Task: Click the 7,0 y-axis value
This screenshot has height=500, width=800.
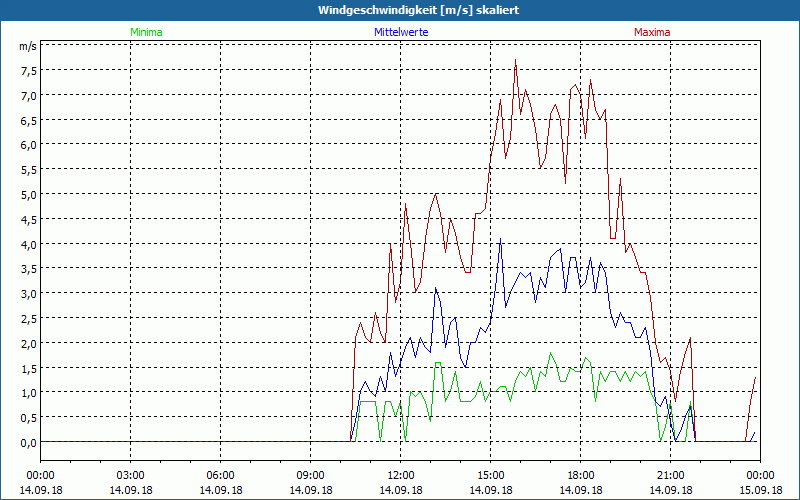Action: pos(29,96)
